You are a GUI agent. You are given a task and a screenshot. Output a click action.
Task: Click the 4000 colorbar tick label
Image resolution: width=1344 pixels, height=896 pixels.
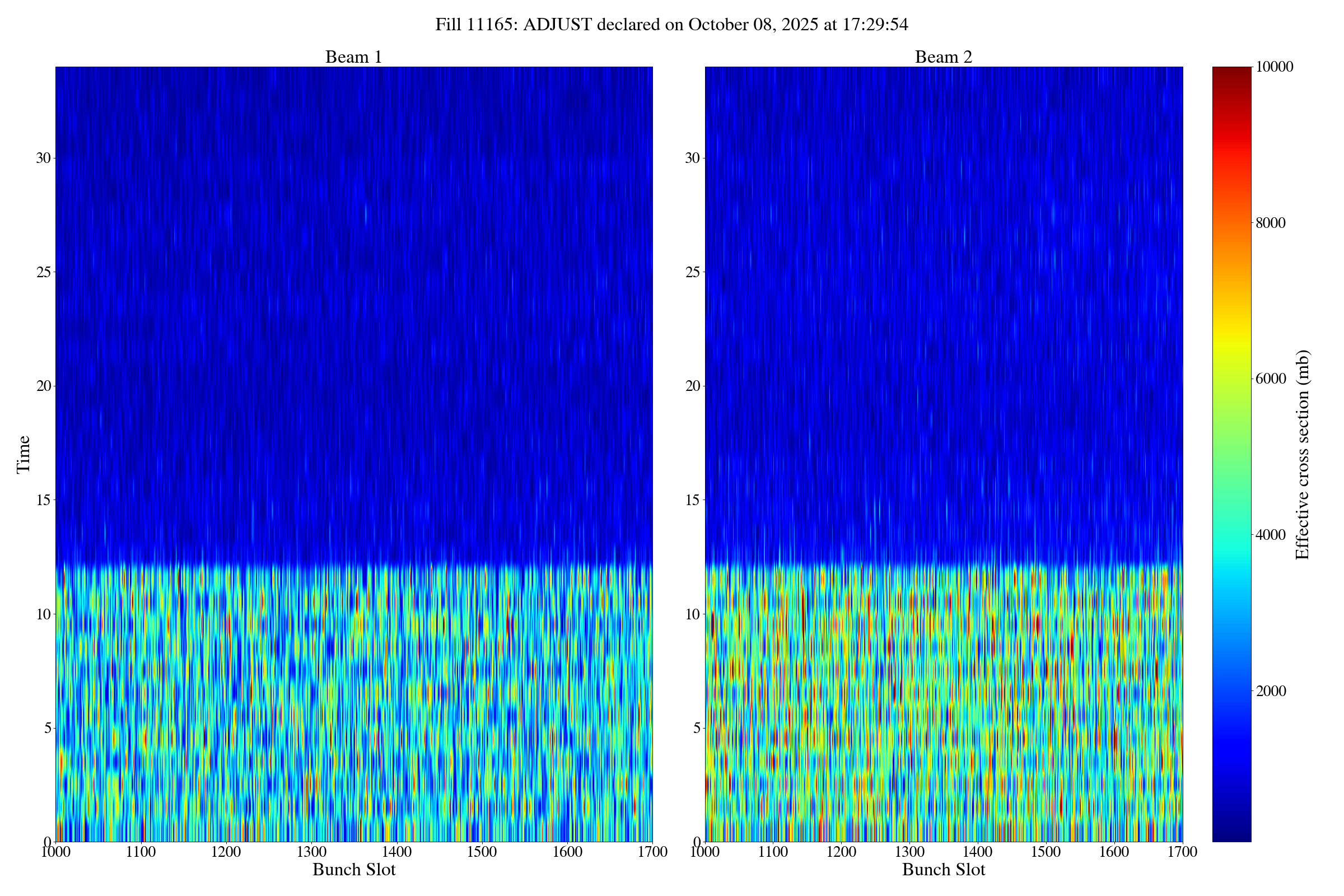point(1270,535)
